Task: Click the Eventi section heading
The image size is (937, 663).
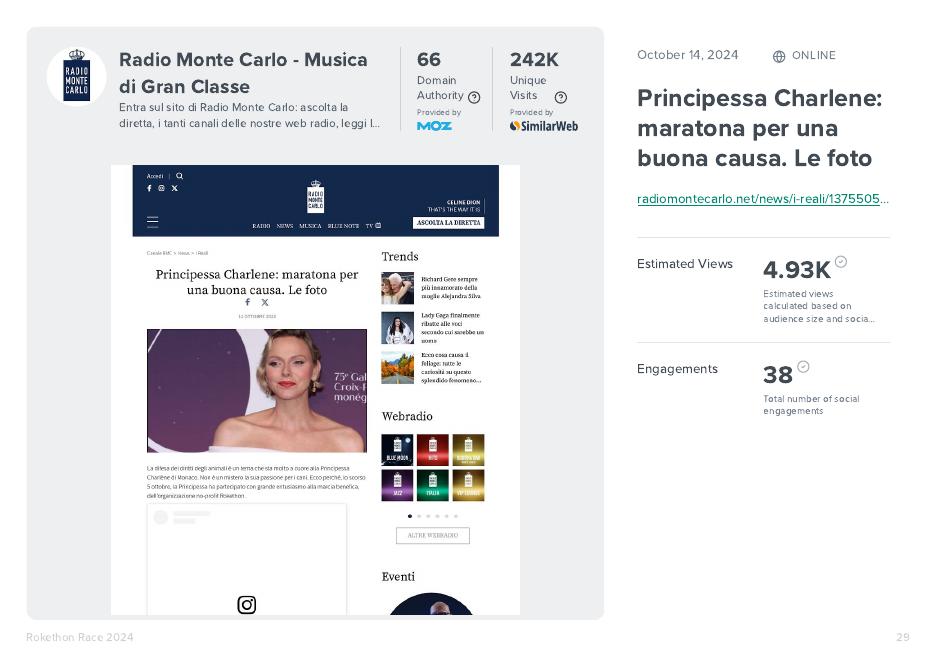Action: (398, 577)
